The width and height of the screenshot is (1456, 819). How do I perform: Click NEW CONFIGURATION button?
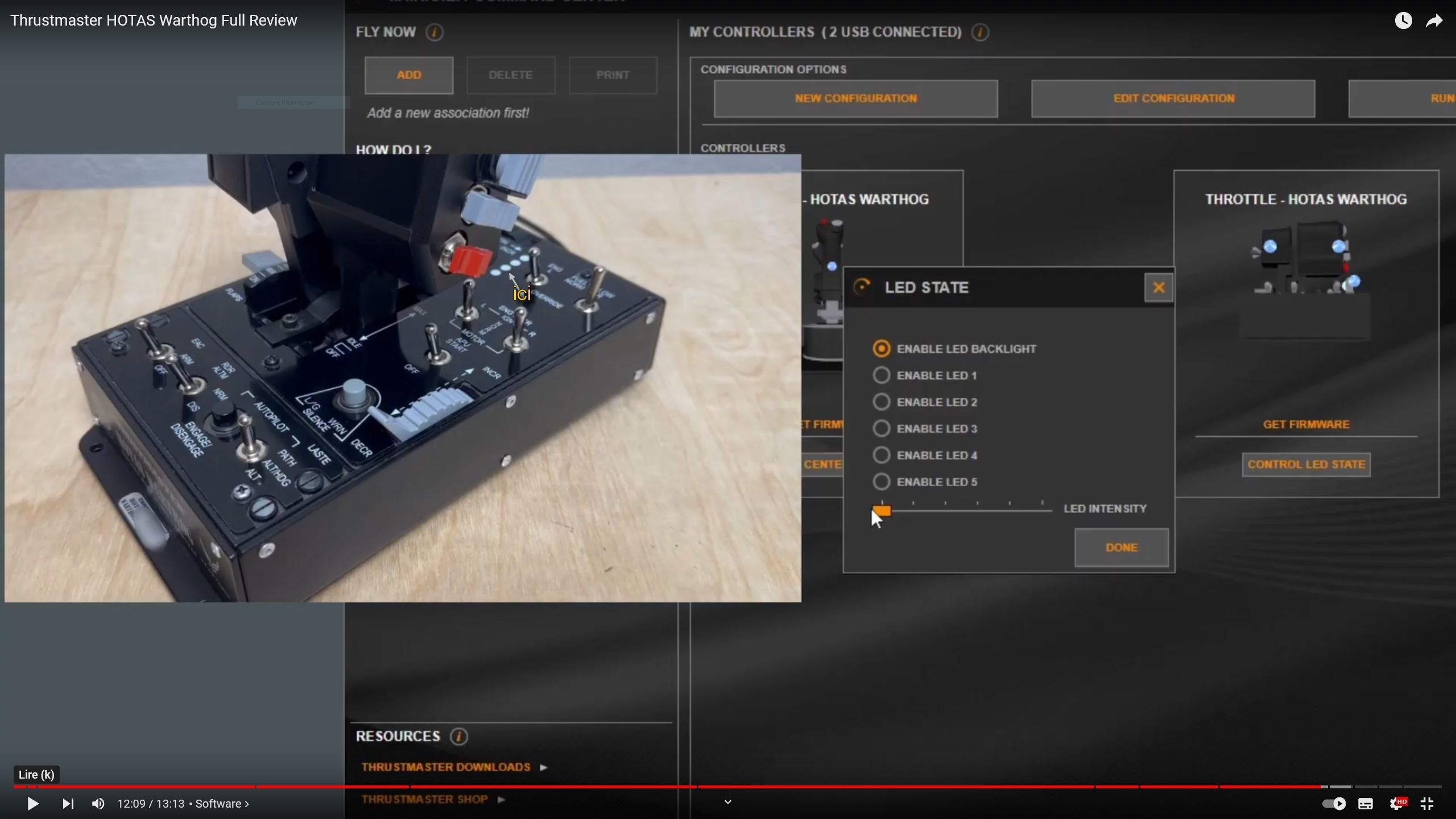pos(855,98)
